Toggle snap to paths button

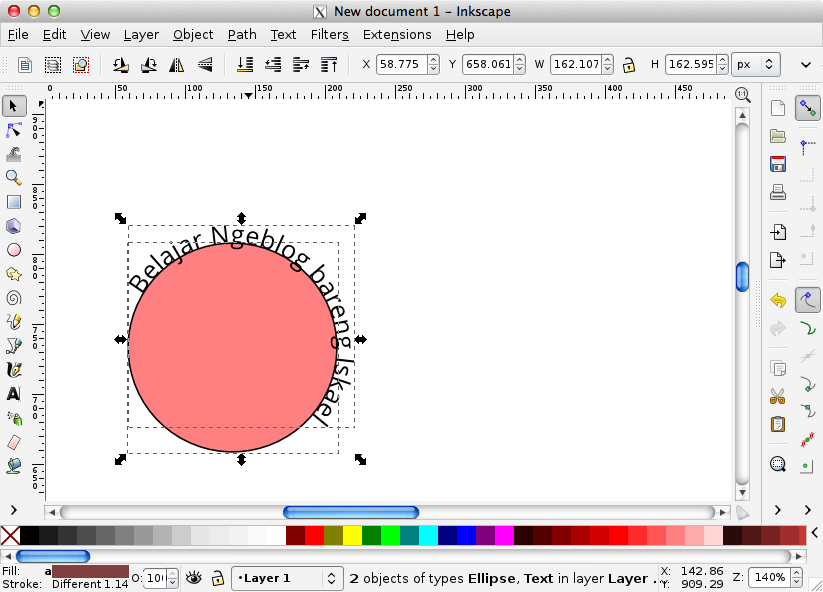click(x=807, y=329)
